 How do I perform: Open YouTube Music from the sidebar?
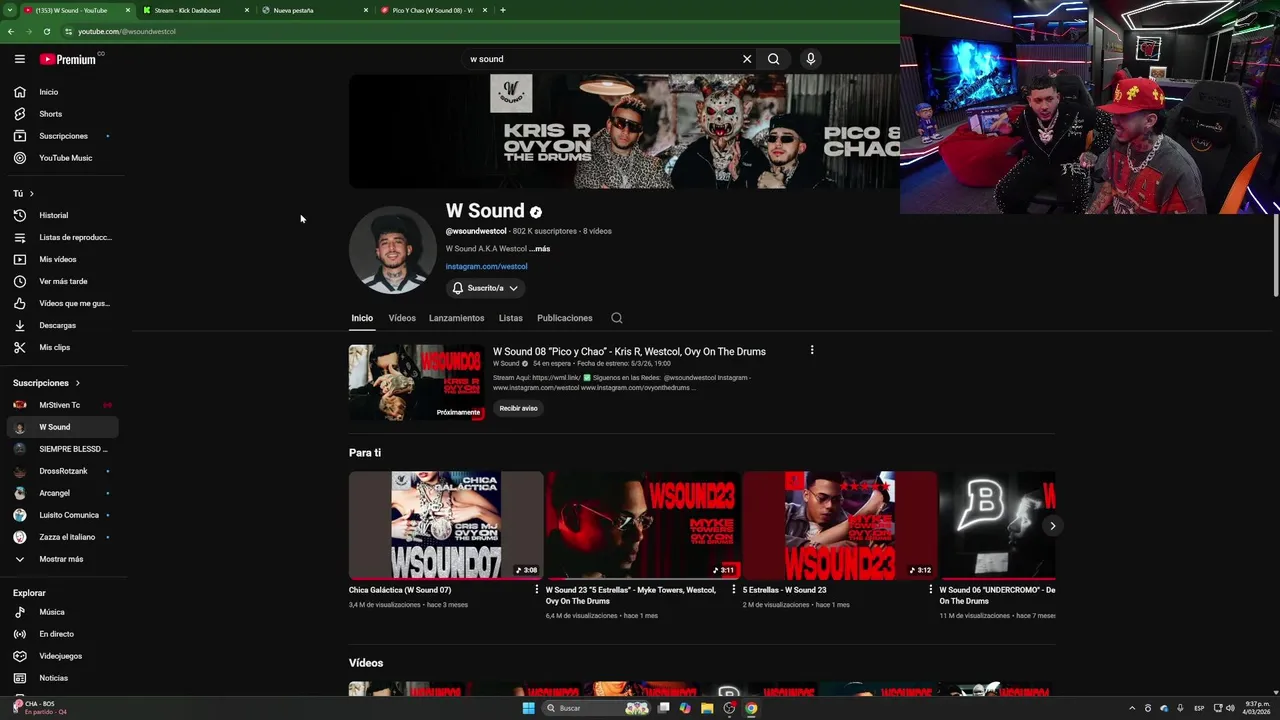pyautogui.click(x=62, y=158)
